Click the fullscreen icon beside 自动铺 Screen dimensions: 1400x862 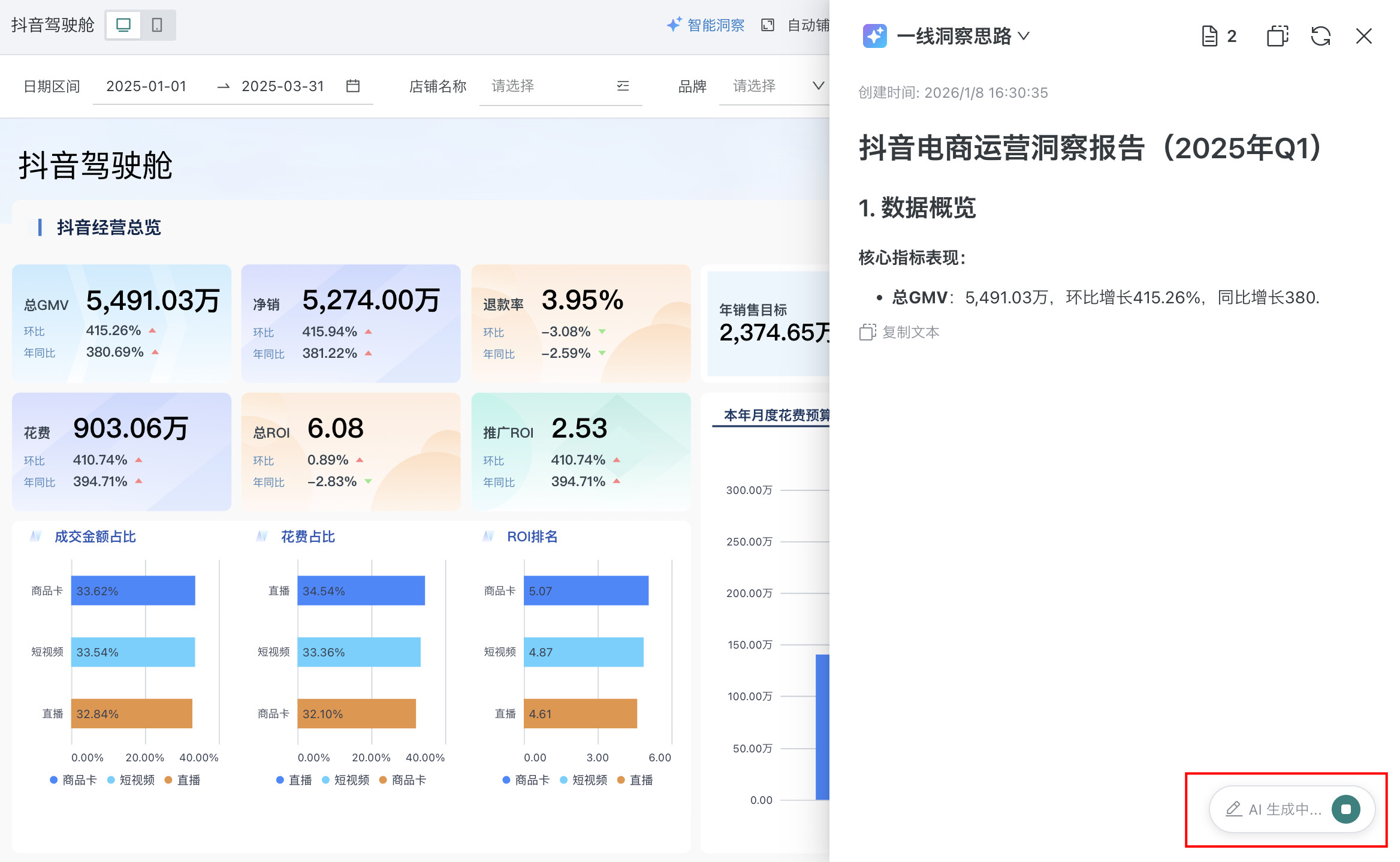[x=767, y=25]
